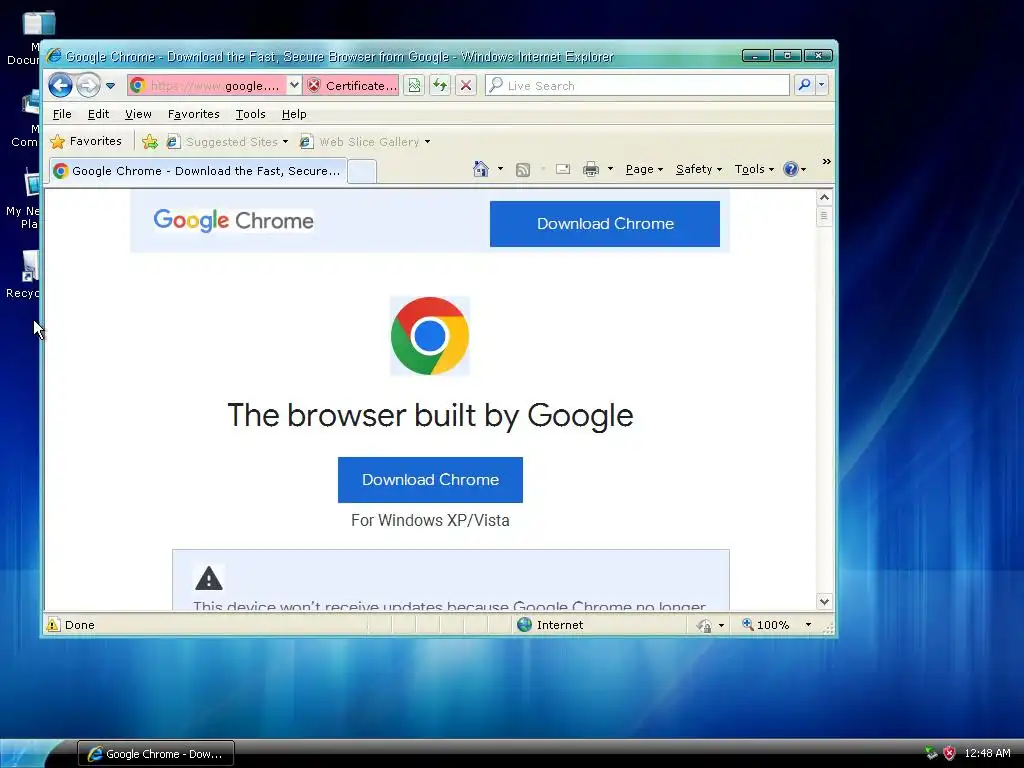
Task: Open the File menu
Action: (62, 114)
